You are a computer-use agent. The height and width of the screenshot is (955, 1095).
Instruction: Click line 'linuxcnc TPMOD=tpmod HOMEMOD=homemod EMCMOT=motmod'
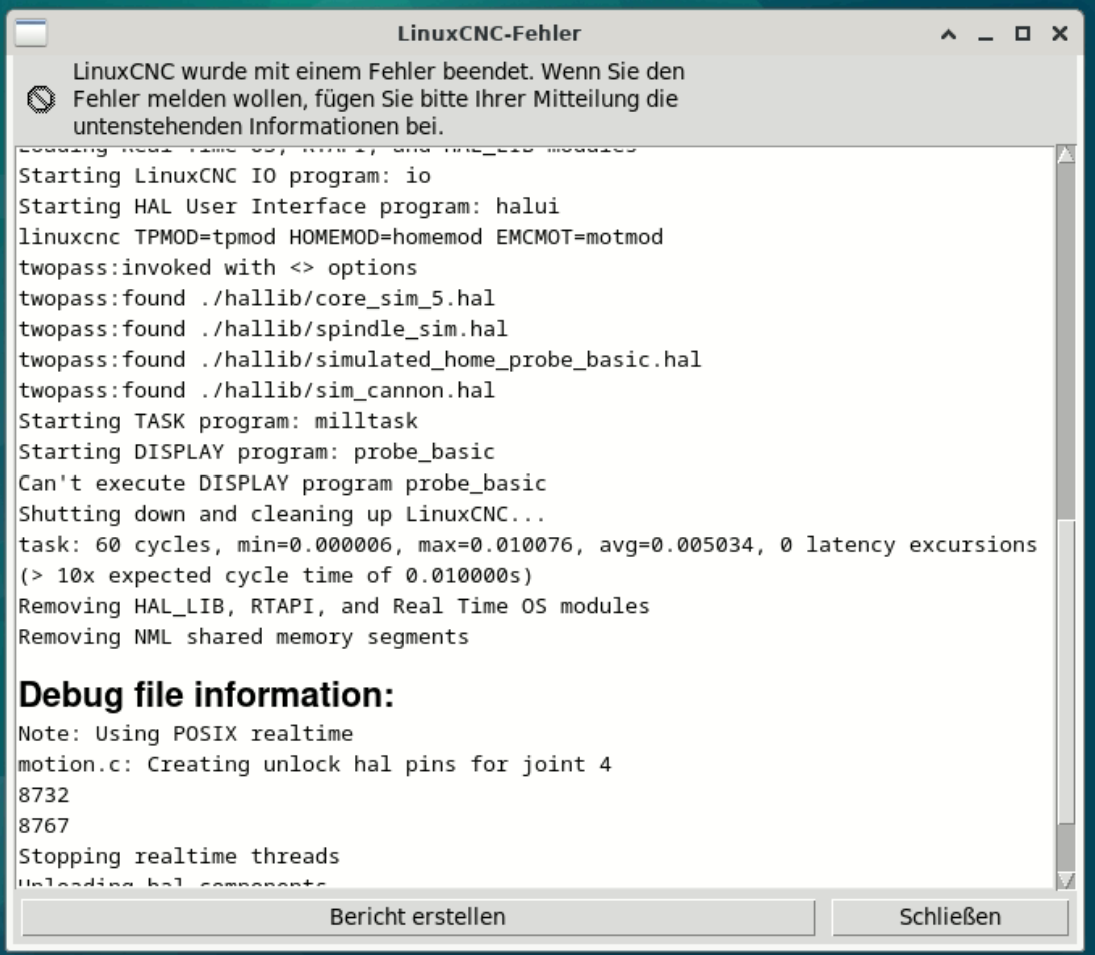click(x=341, y=237)
